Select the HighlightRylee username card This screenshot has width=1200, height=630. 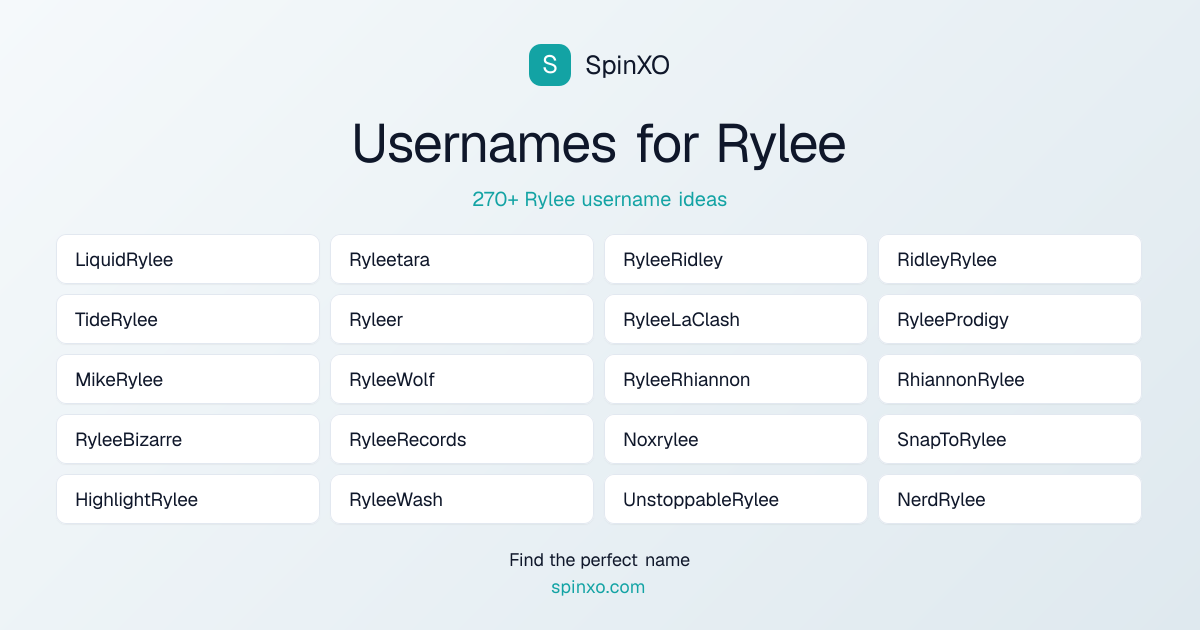[188, 499]
